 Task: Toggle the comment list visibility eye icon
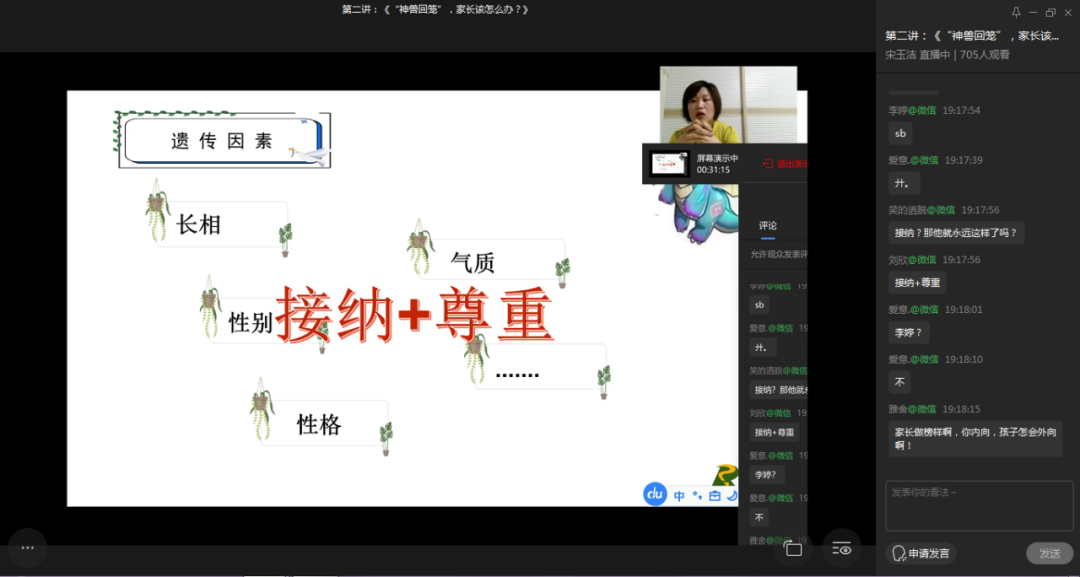click(842, 548)
